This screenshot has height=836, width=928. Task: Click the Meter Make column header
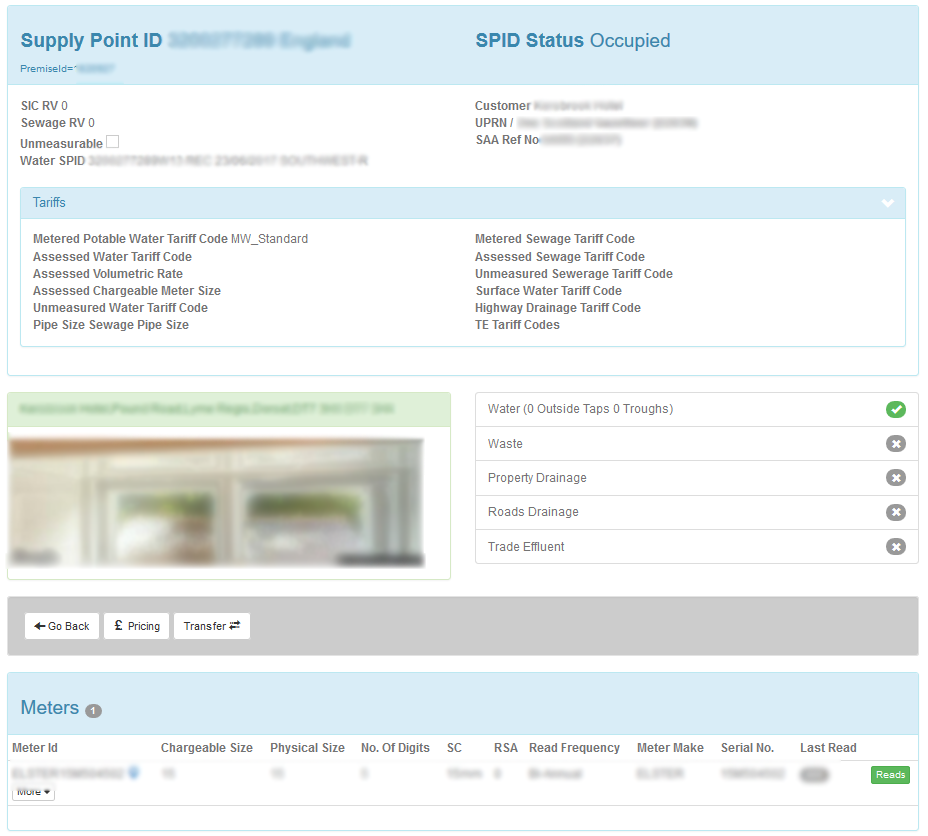tap(670, 748)
